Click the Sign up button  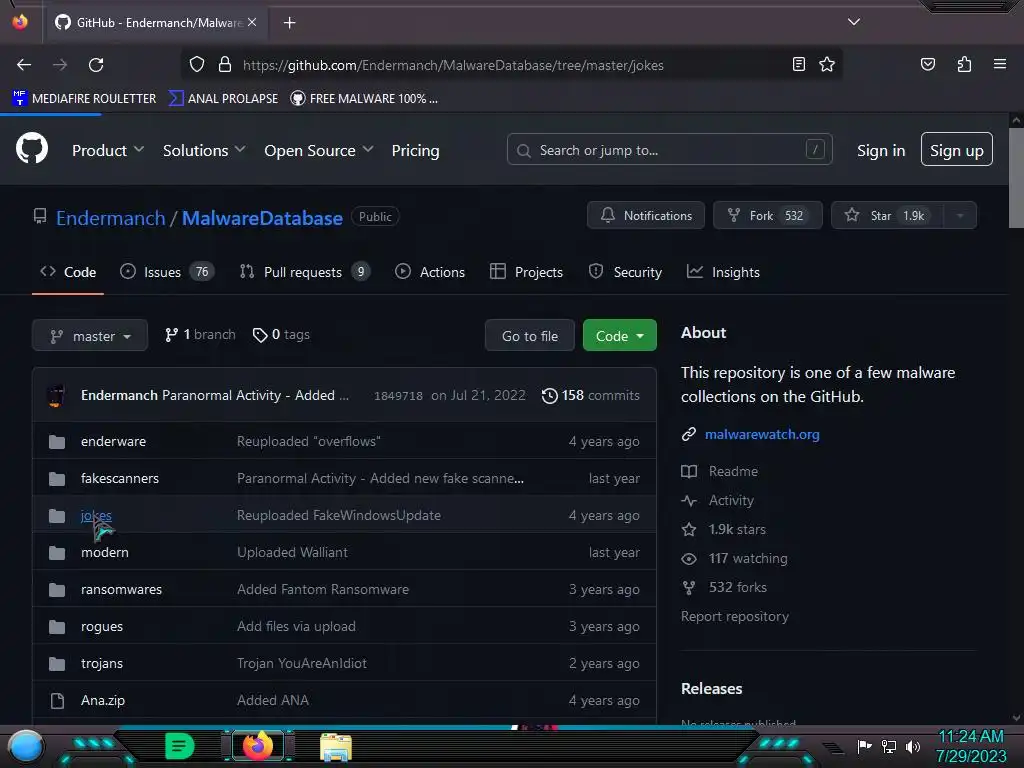tap(957, 150)
